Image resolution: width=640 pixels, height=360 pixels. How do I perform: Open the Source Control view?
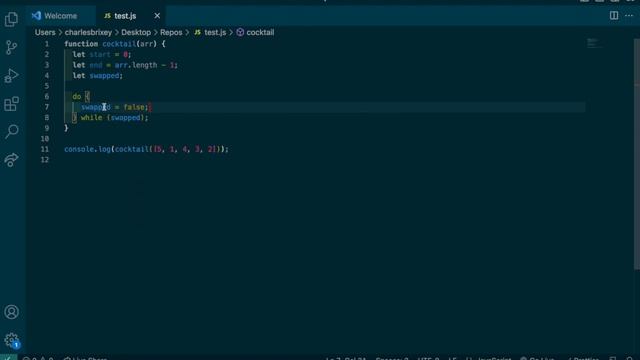click(11, 47)
